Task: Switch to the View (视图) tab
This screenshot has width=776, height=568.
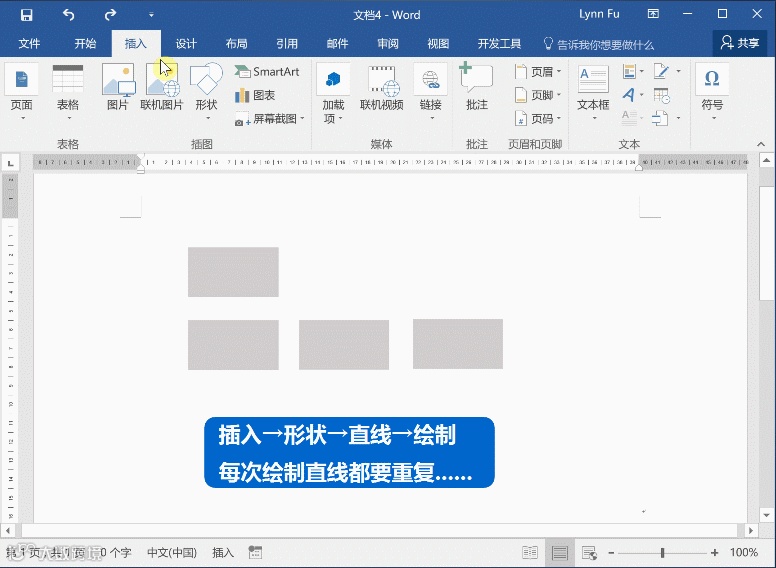Action: click(x=438, y=44)
